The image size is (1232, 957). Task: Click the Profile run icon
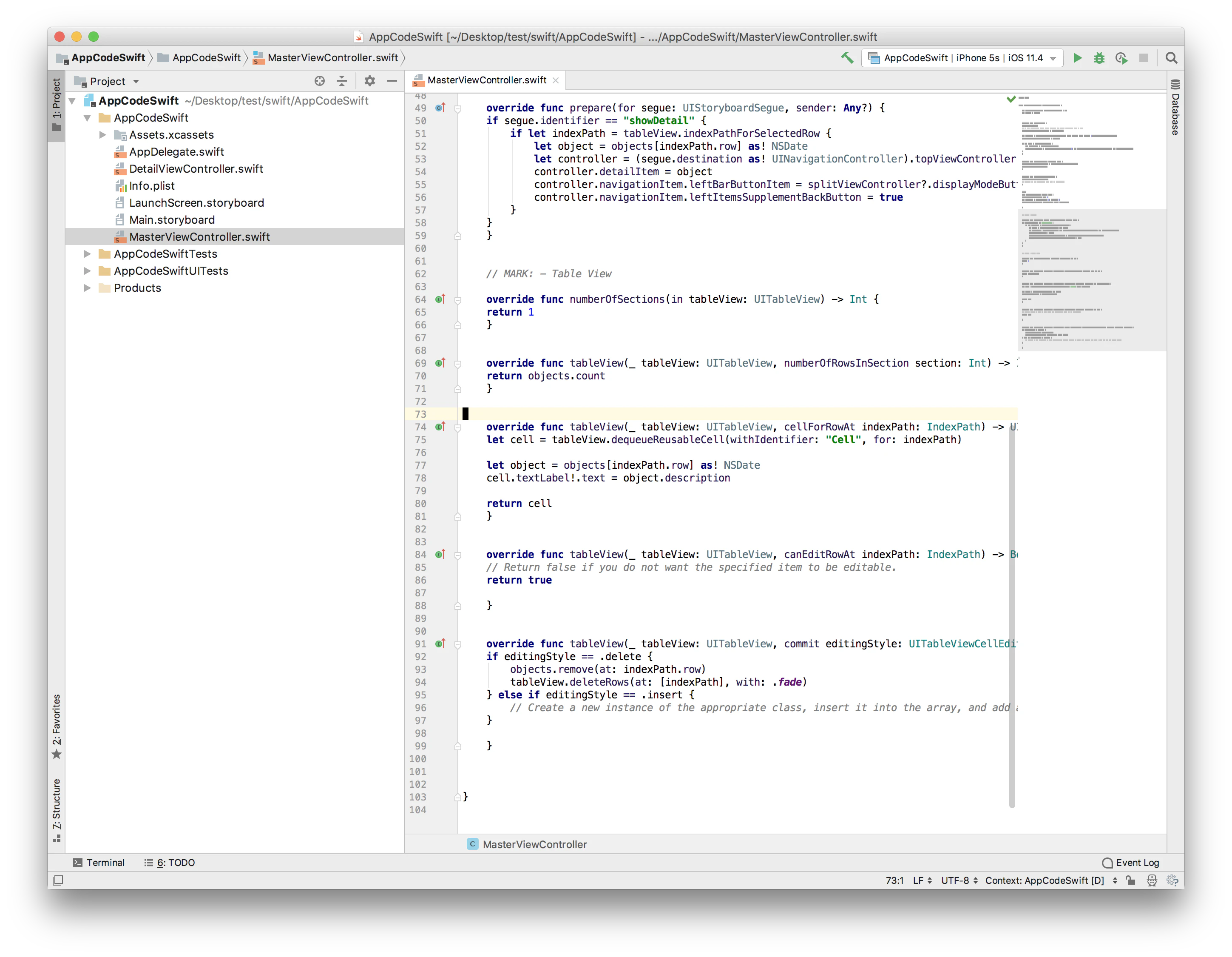pyautogui.click(x=1121, y=57)
